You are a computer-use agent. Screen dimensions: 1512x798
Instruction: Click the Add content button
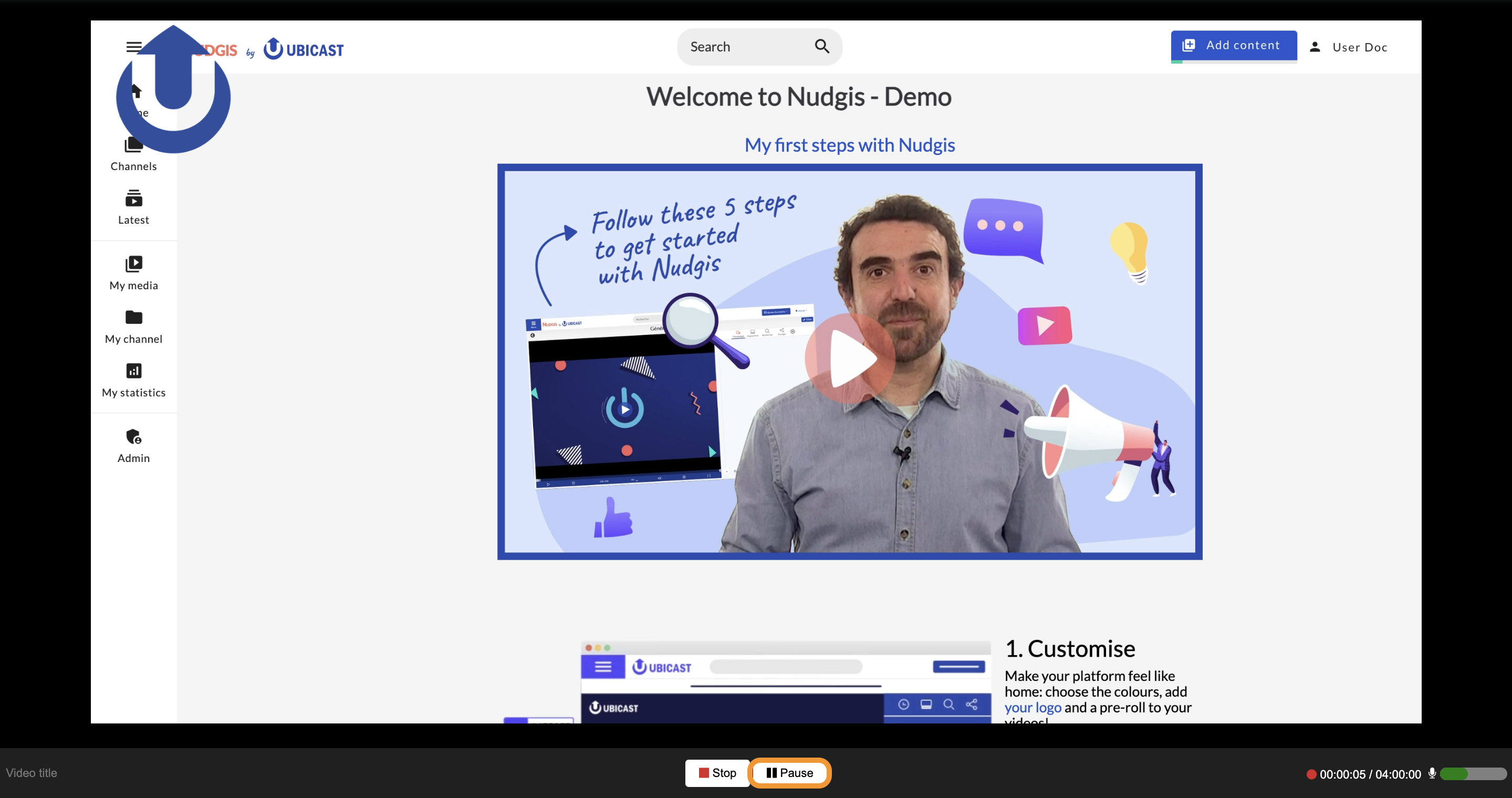pos(1234,46)
